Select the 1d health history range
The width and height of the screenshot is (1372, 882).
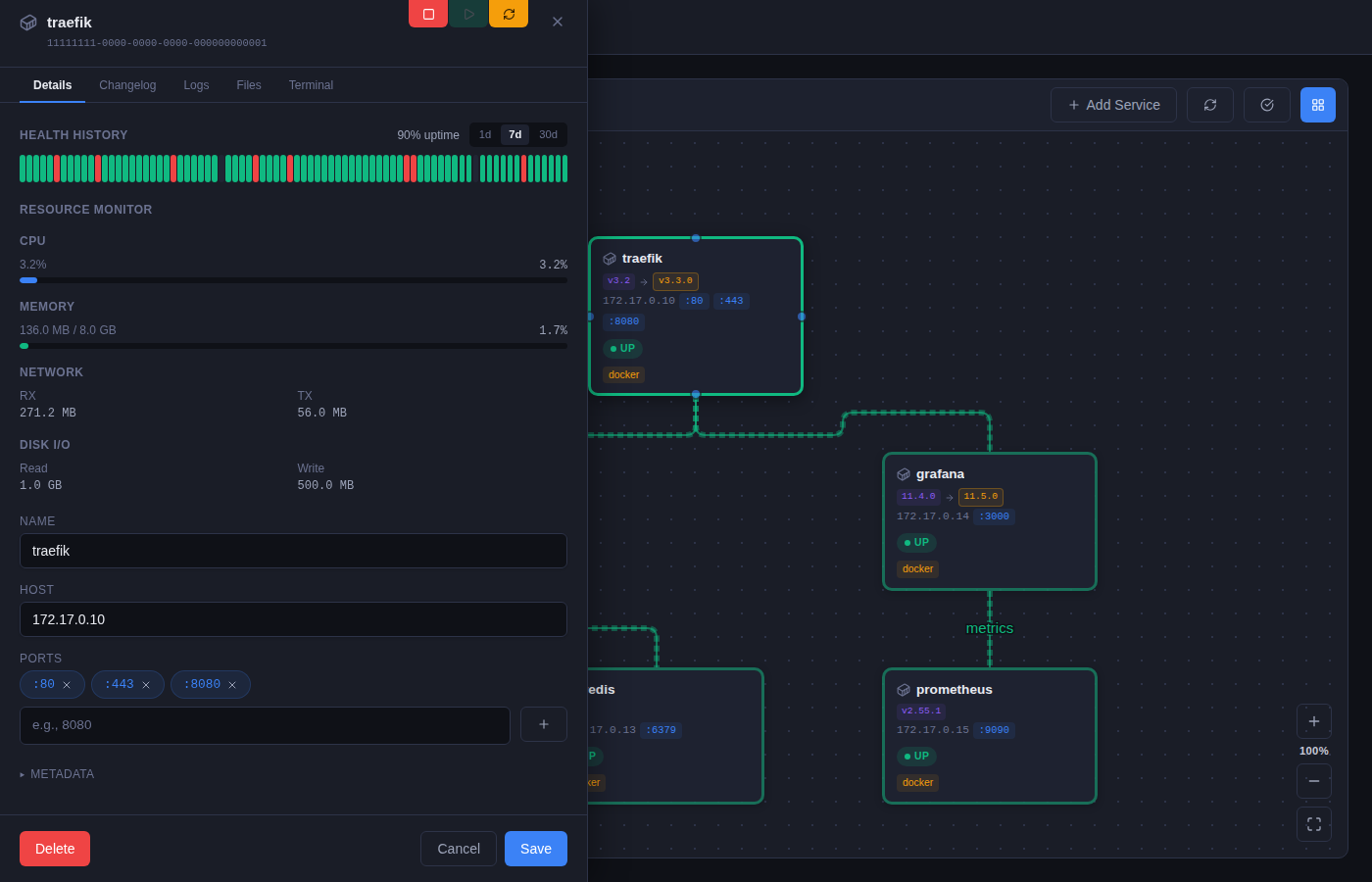coord(485,135)
